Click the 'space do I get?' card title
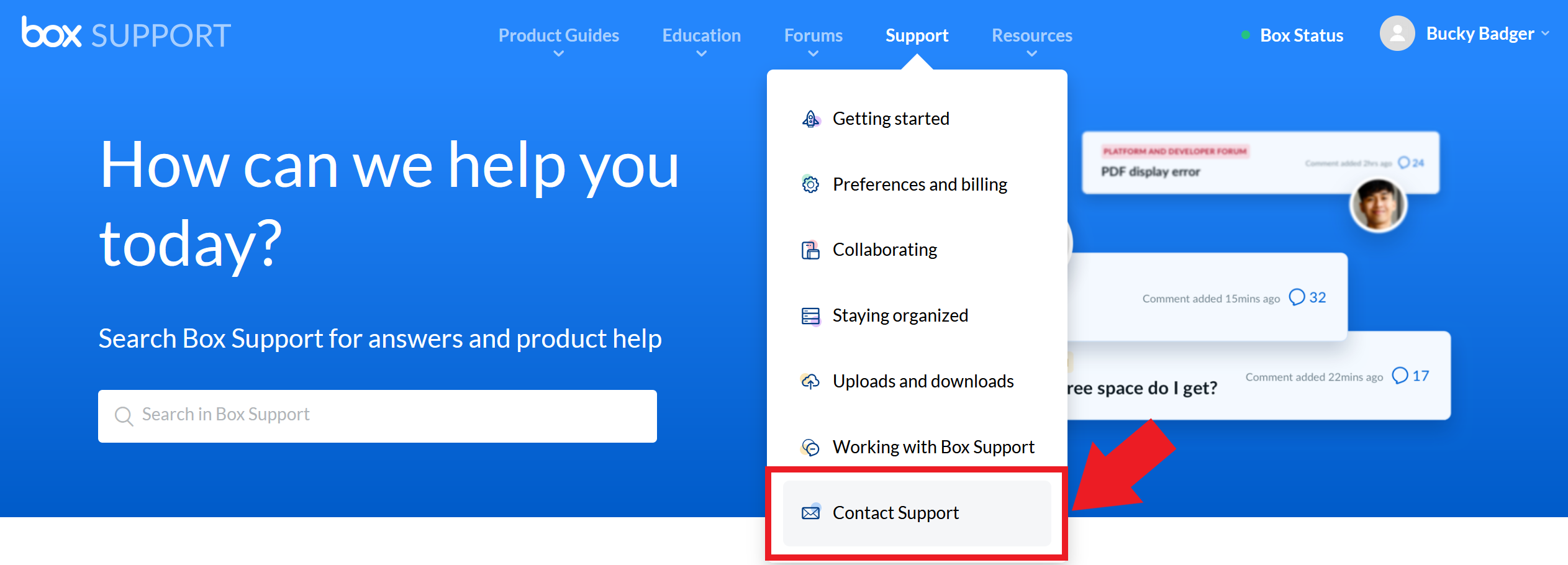 point(1142,388)
